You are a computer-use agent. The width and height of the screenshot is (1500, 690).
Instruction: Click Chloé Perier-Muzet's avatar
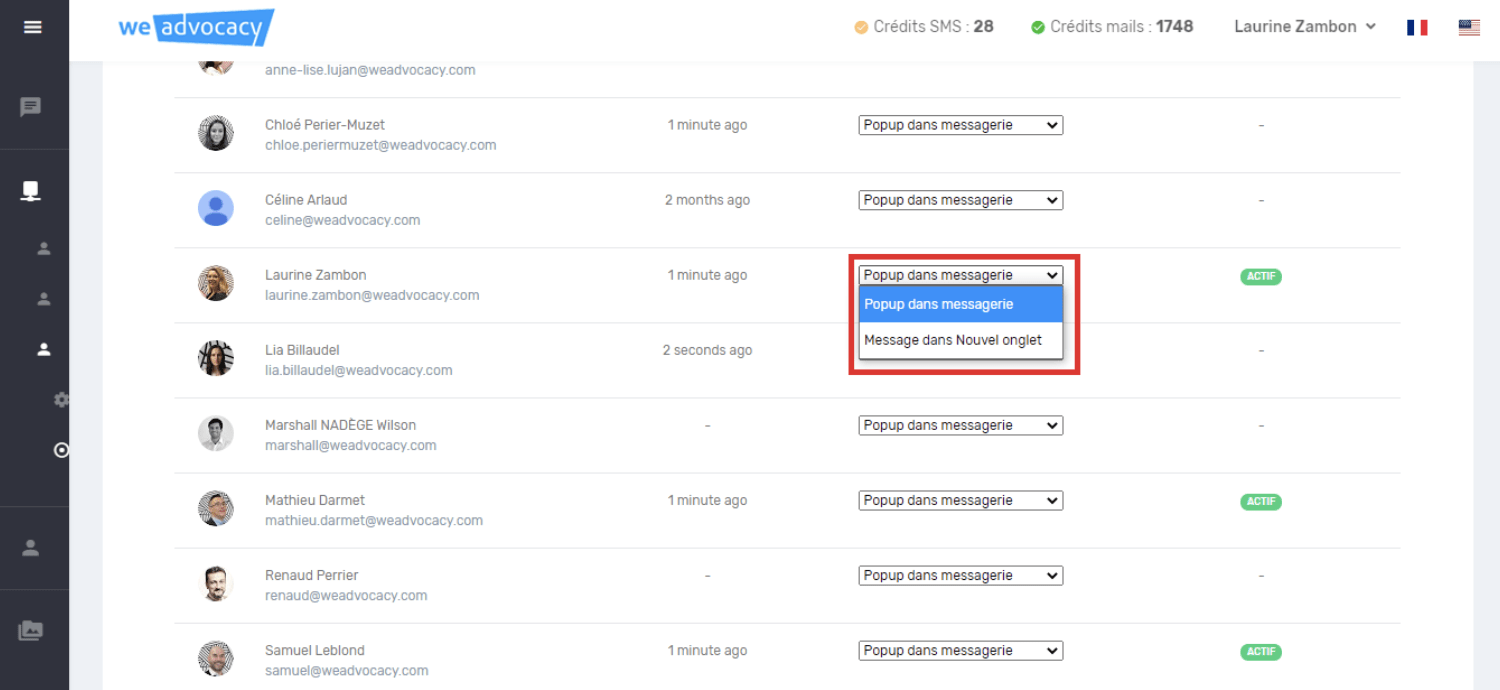tap(216, 133)
